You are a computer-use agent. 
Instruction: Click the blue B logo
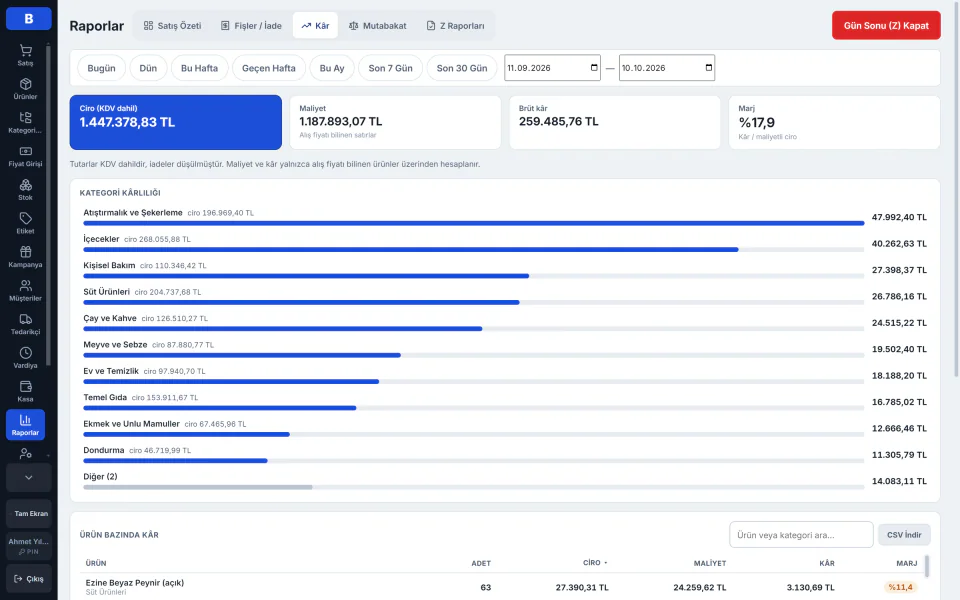(x=29, y=18)
